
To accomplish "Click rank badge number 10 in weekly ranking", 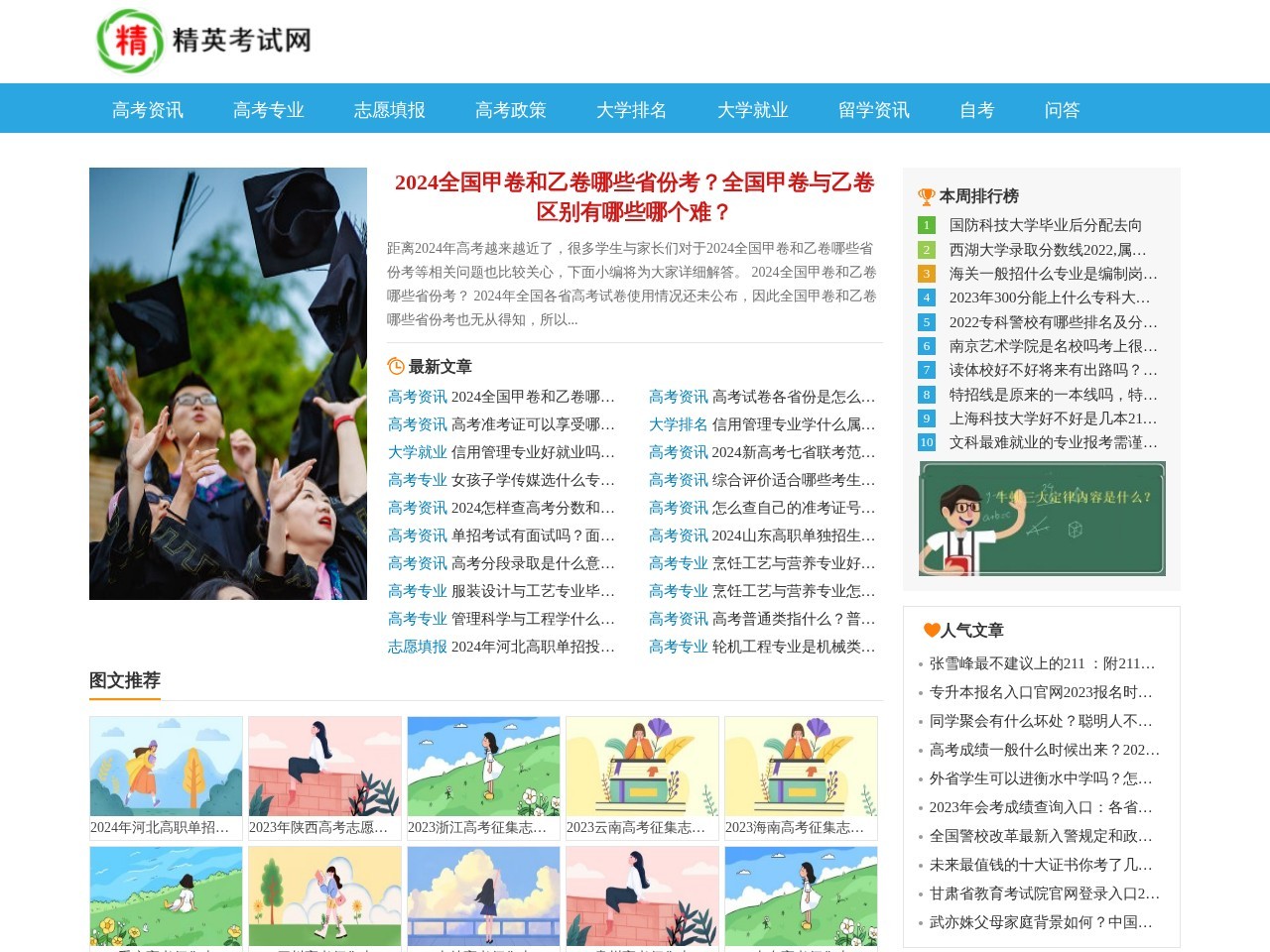I will pyautogui.click(x=927, y=442).
